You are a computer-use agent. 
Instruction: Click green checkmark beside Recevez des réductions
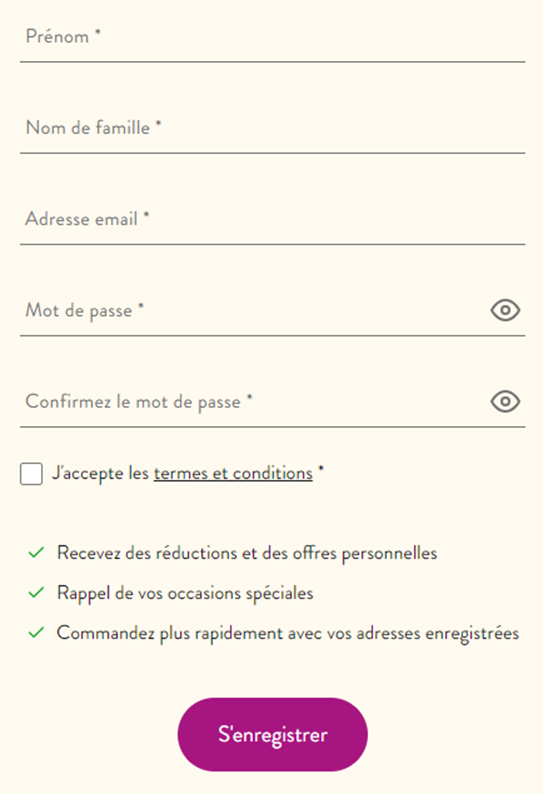36,552
